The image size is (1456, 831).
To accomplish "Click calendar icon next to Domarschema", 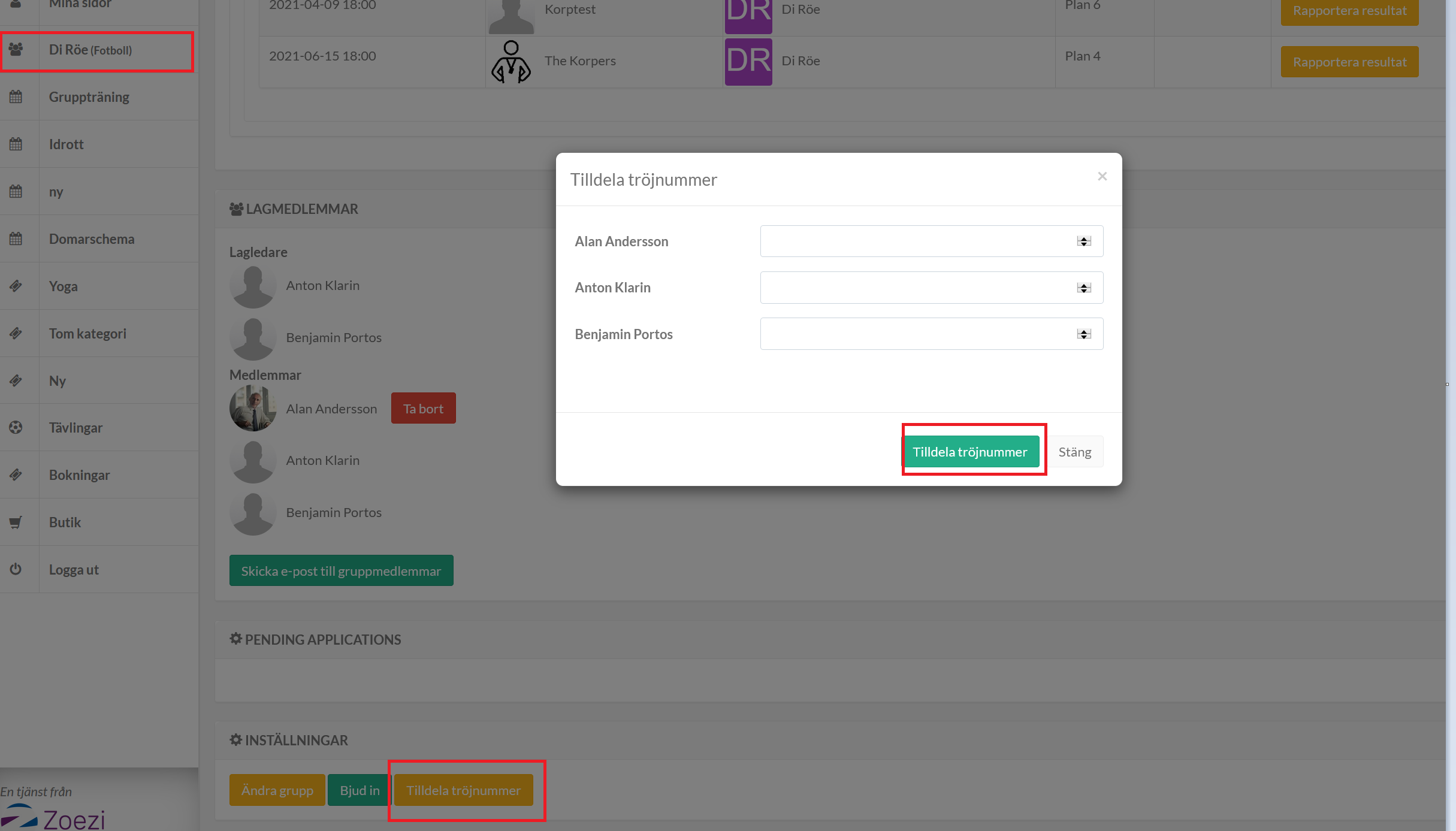I will point(16,238).
